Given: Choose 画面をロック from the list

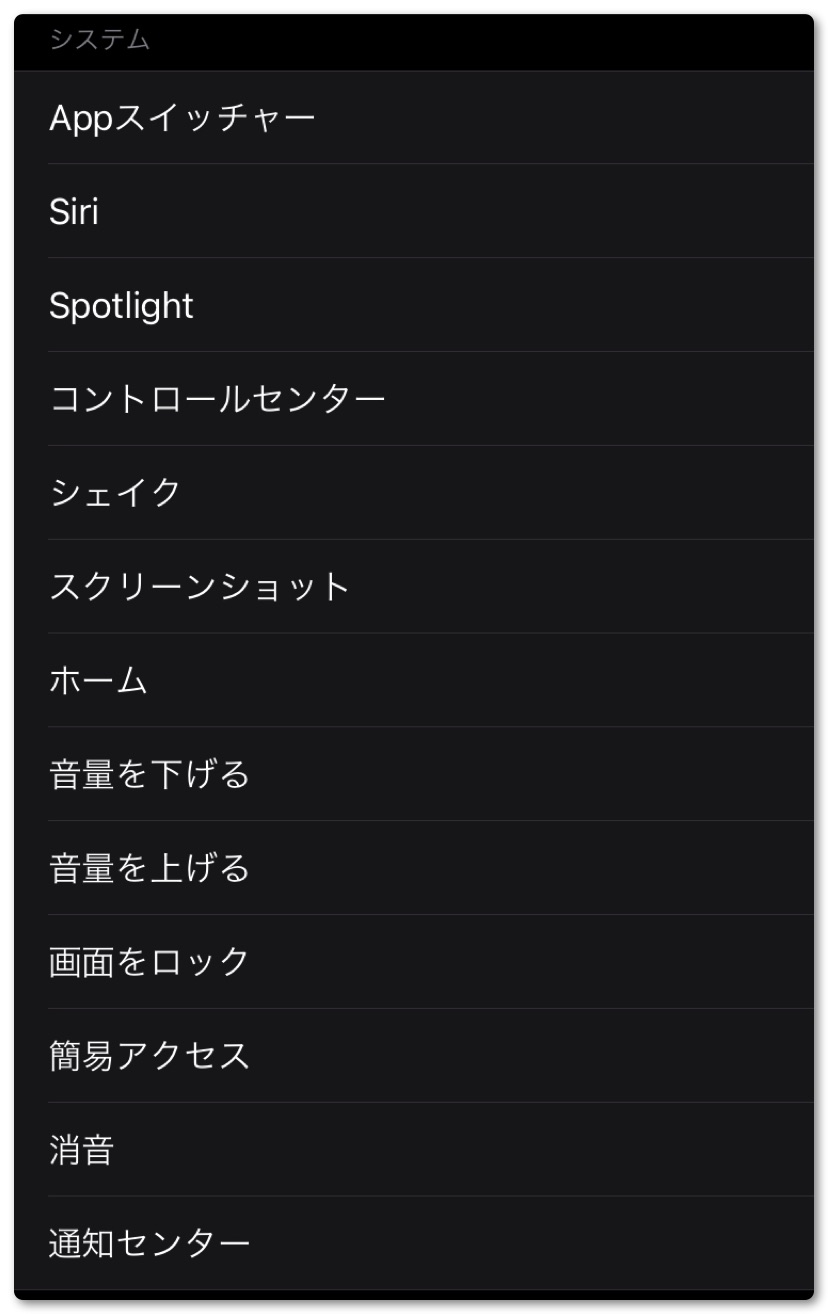Looking at the screenshot, I should 149,963.
